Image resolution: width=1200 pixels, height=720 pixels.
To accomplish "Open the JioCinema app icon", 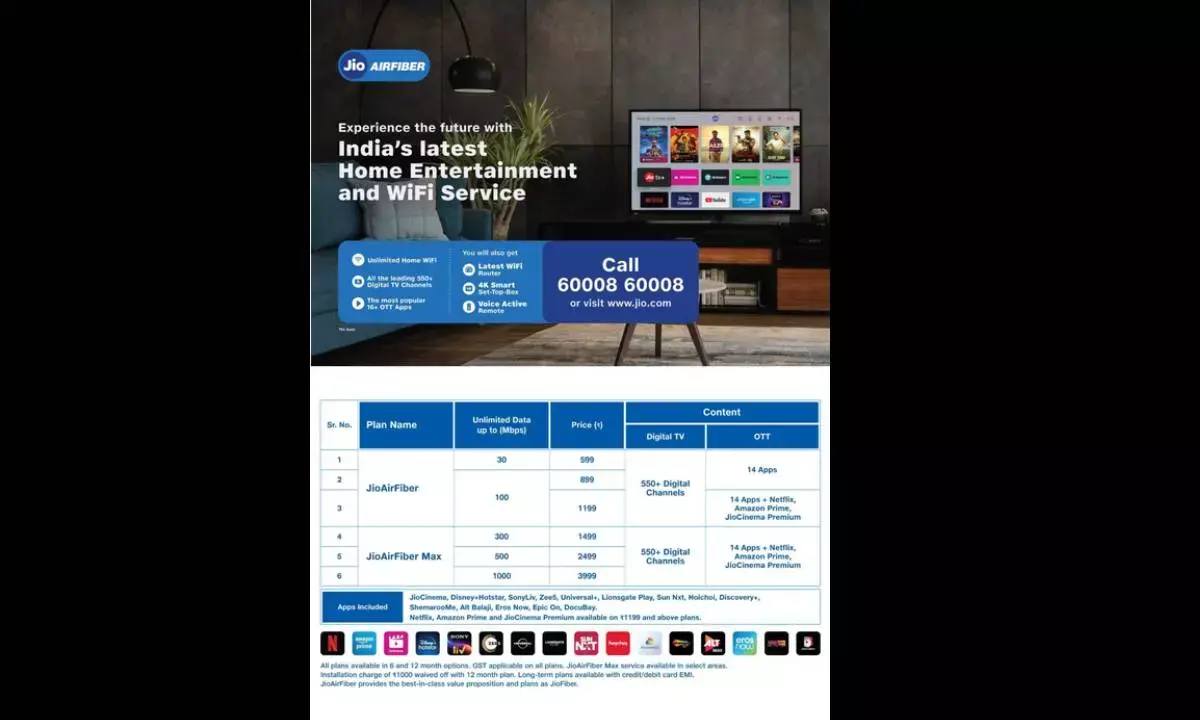I will click(397, 644).
